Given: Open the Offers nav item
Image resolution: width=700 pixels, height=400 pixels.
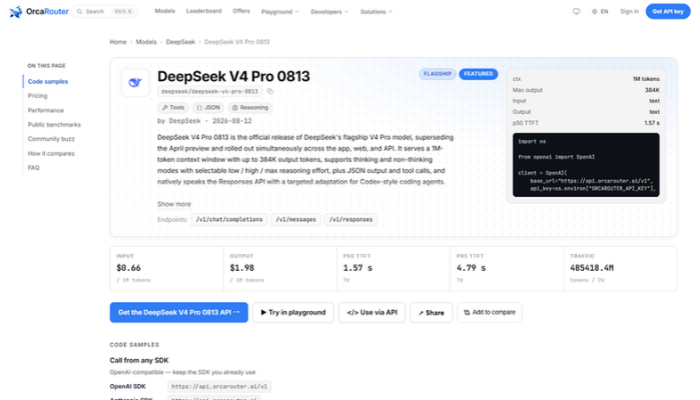Looking at the screenshot, I should point(241,11).
